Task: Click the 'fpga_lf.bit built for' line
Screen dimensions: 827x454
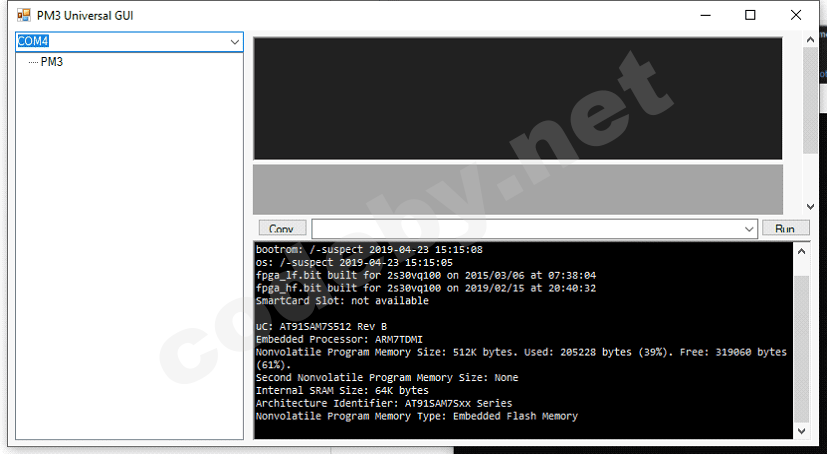Action: tap(426, 275)
